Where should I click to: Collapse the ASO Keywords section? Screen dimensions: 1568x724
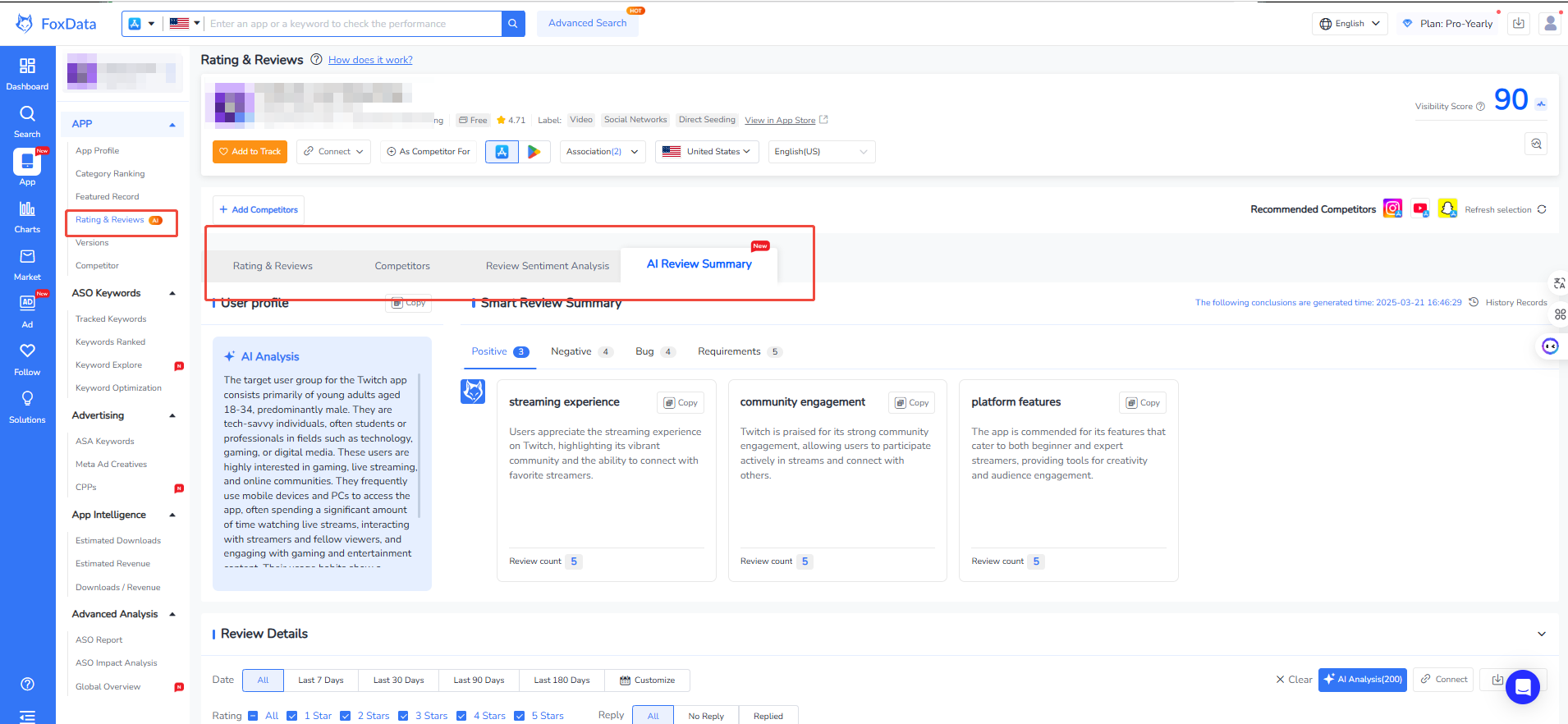(172, 293)
